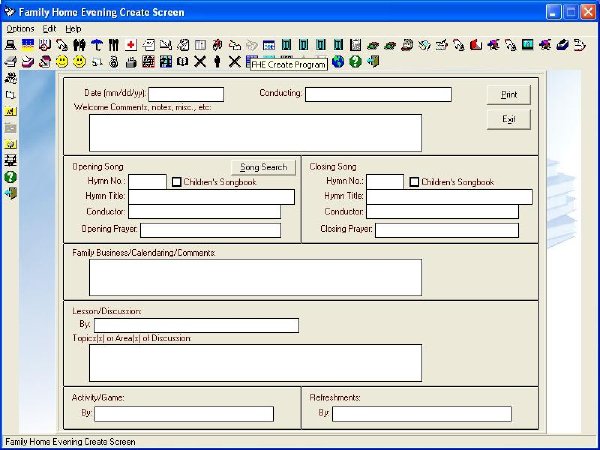Click the single person silhouette icon

coord(217,62)
